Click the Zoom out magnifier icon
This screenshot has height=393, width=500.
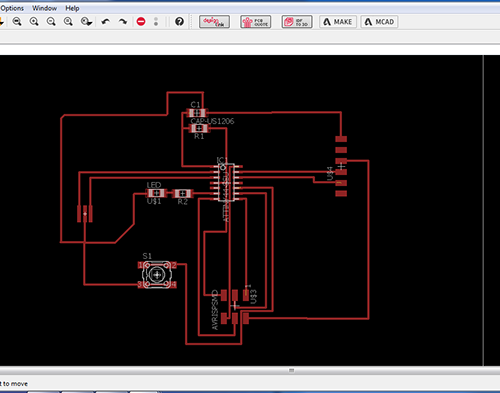(x=51, y=22)
